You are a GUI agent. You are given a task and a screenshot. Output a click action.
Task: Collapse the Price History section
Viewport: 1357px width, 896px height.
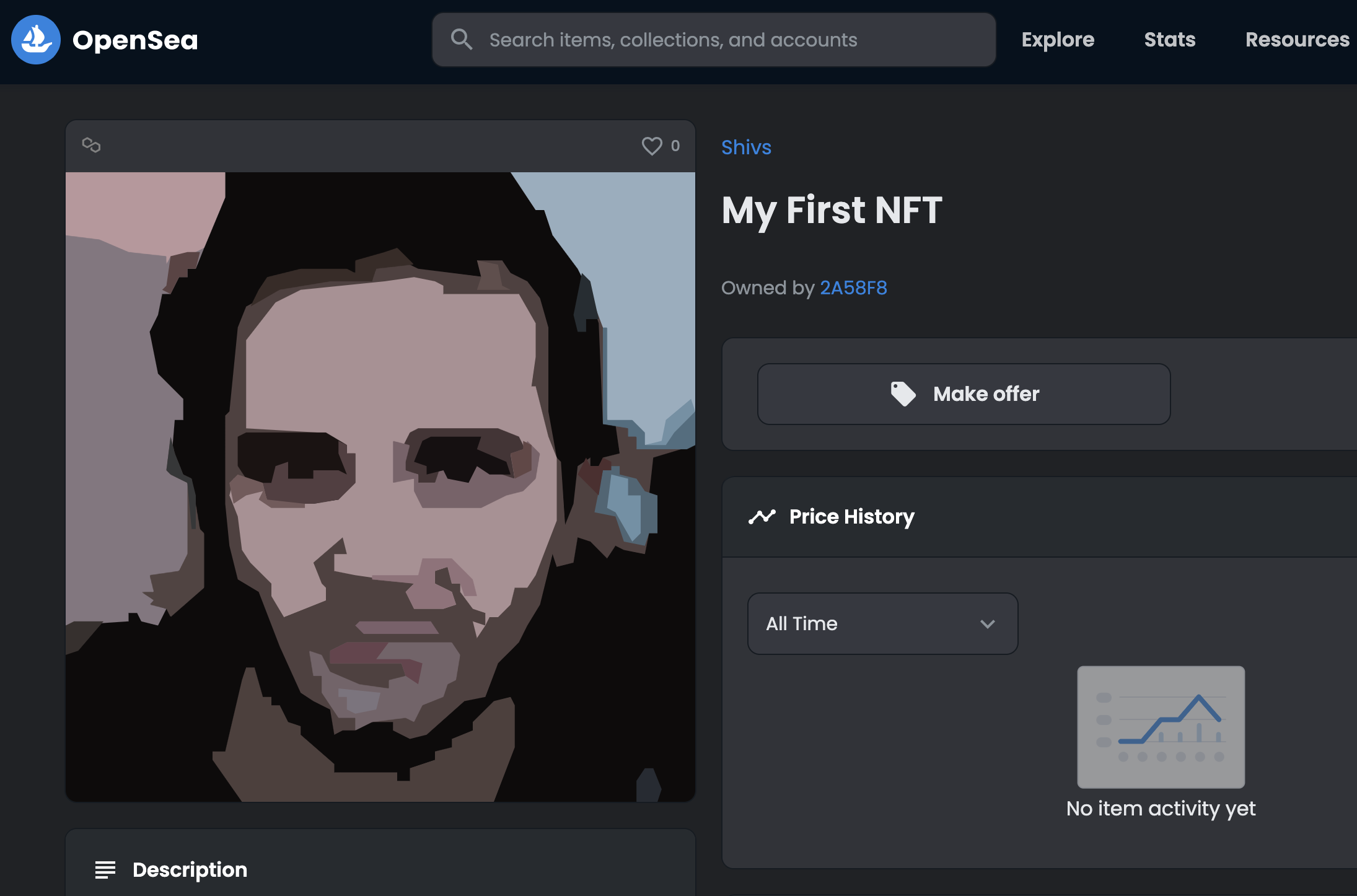(x=851, y=516)
